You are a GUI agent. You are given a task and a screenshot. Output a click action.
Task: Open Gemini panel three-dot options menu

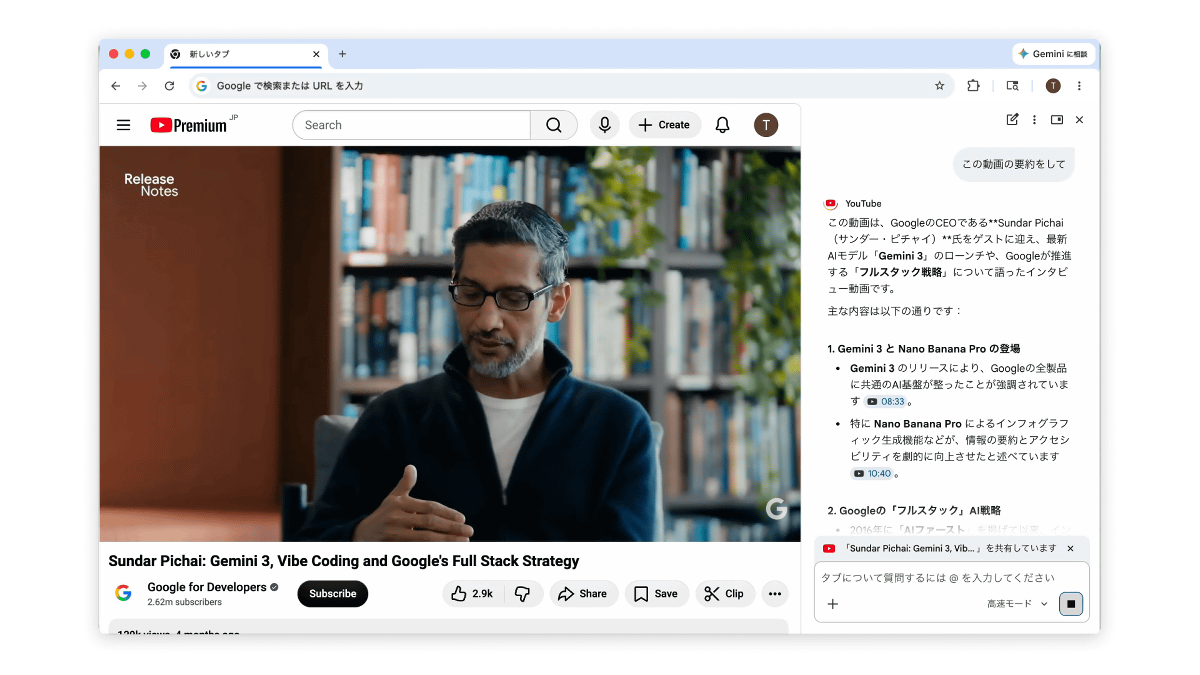tap(1034, 120)
